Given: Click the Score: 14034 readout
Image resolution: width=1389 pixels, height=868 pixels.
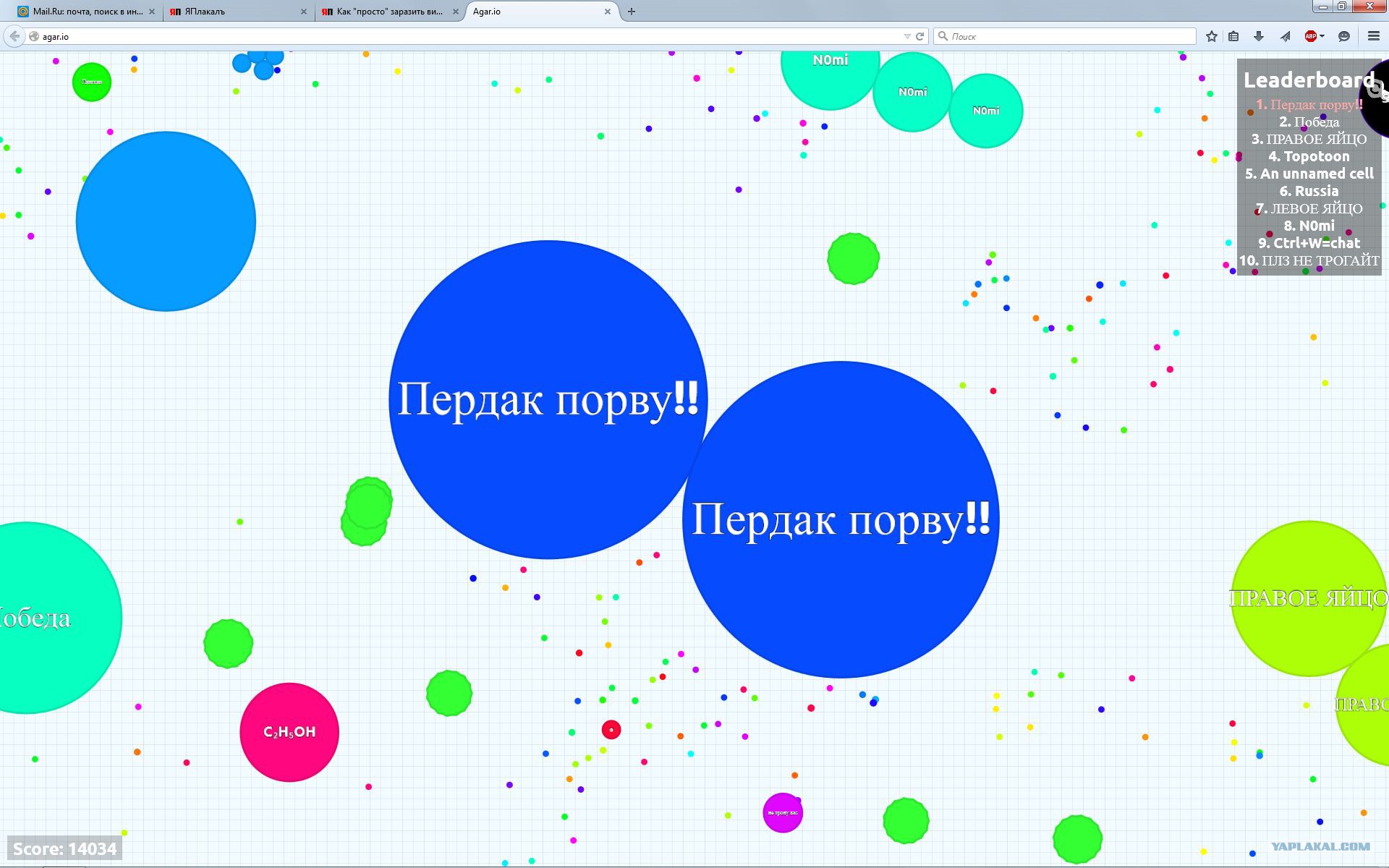Looking at the screenshot, I should point(64,848).
